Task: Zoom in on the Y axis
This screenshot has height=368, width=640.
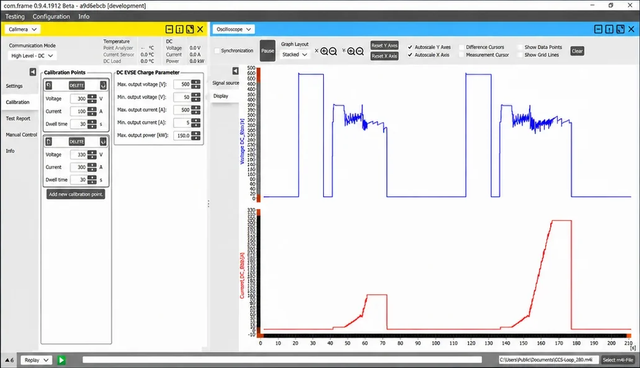Action: (x=351, y=51)
